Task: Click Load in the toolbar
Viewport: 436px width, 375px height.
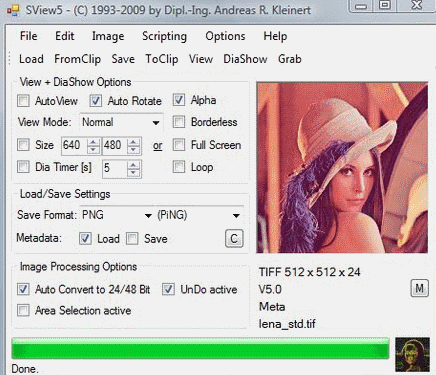Action: pyautogui.click(x=31, y=59)
